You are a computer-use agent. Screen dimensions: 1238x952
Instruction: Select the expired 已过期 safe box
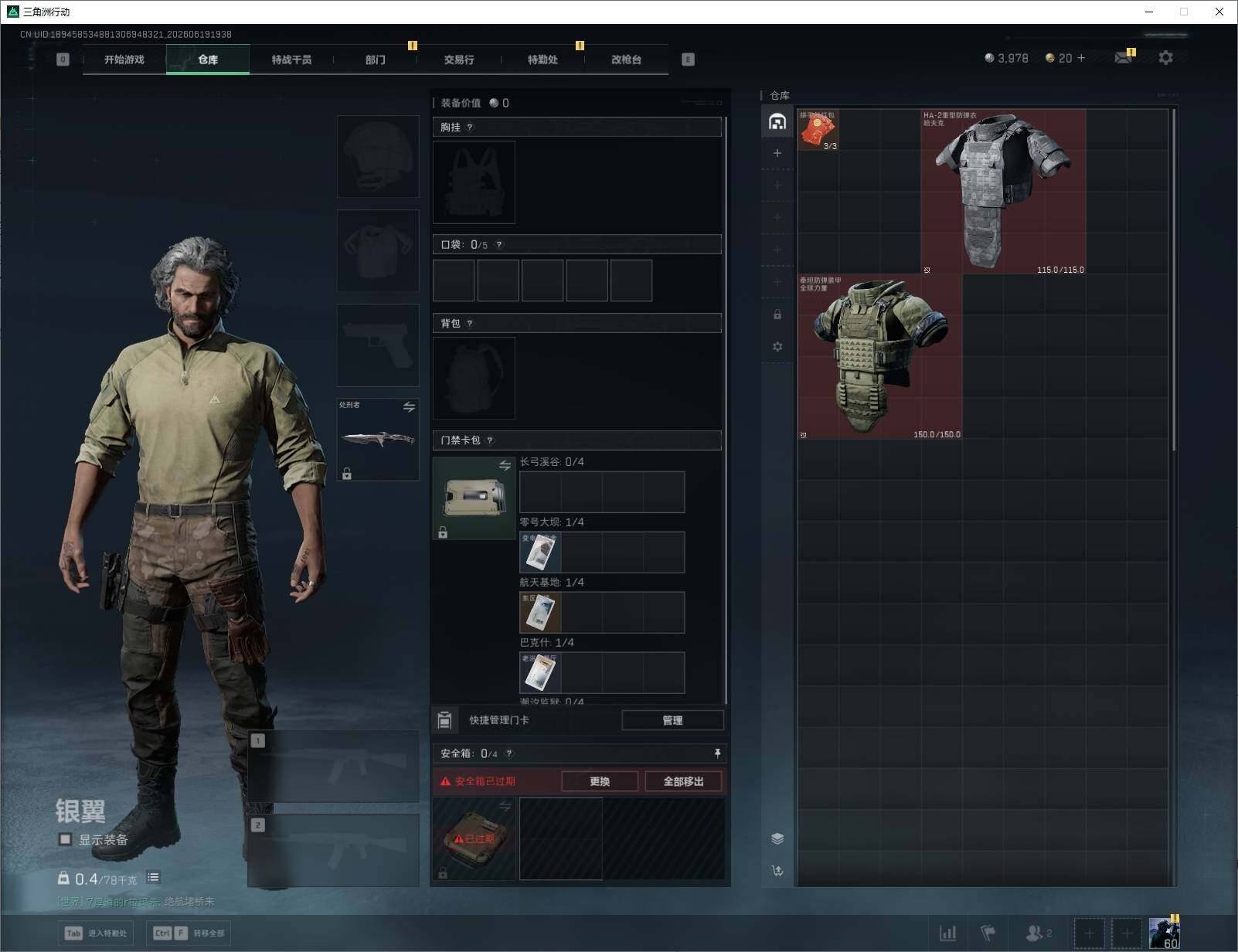click(x=474, y=839)
